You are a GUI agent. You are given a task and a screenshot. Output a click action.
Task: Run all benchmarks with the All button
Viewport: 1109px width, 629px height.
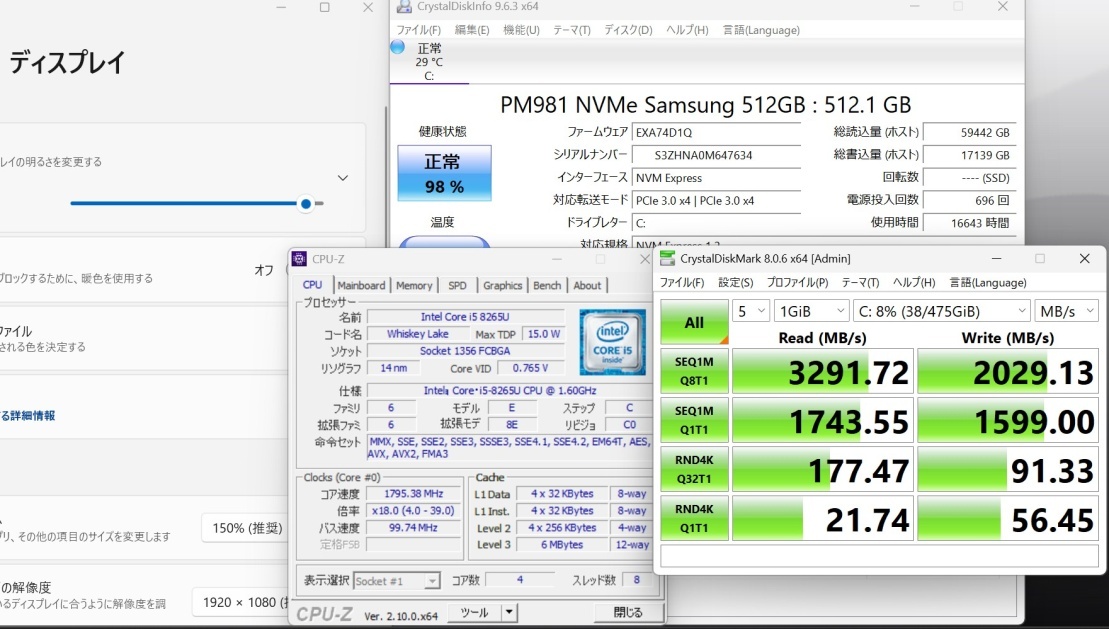pos(694,322)
